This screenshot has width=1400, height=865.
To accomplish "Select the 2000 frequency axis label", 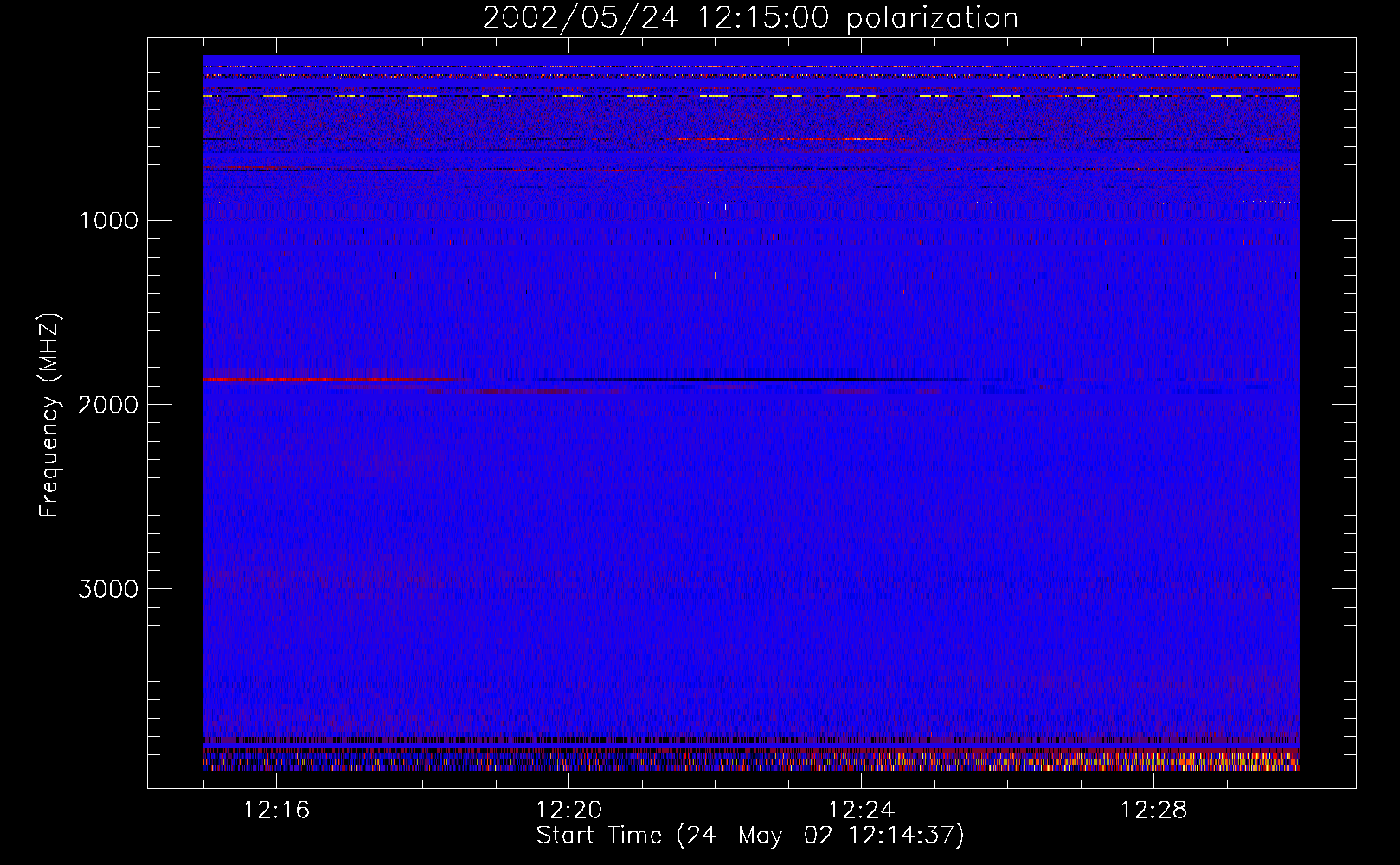I will (108, 405).
